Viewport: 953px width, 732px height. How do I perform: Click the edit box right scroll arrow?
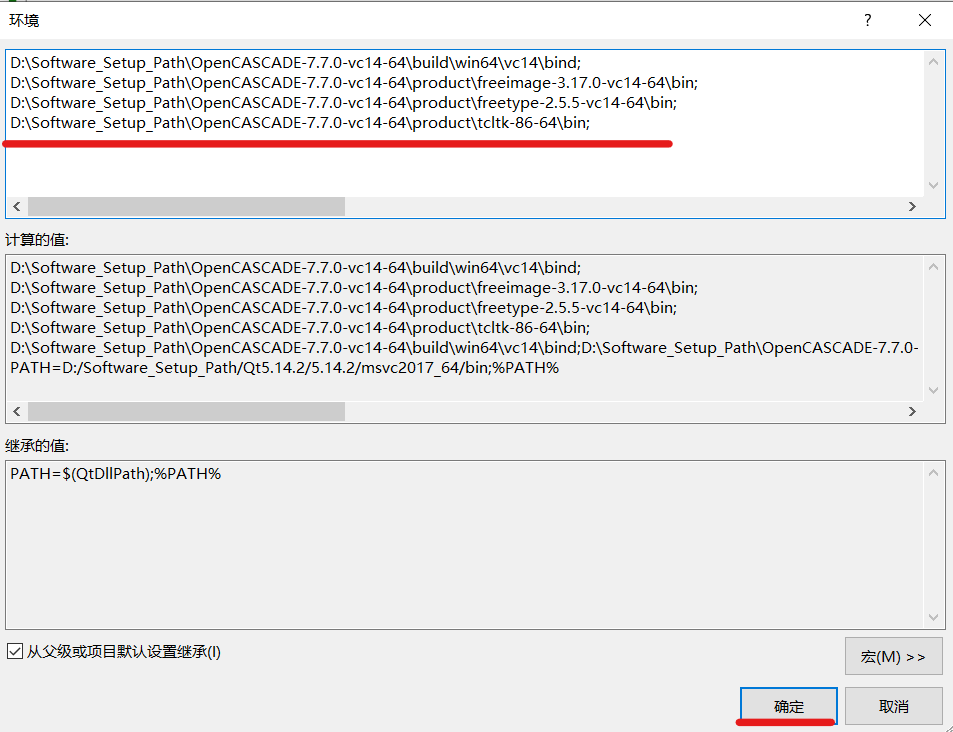coord(912,207)
